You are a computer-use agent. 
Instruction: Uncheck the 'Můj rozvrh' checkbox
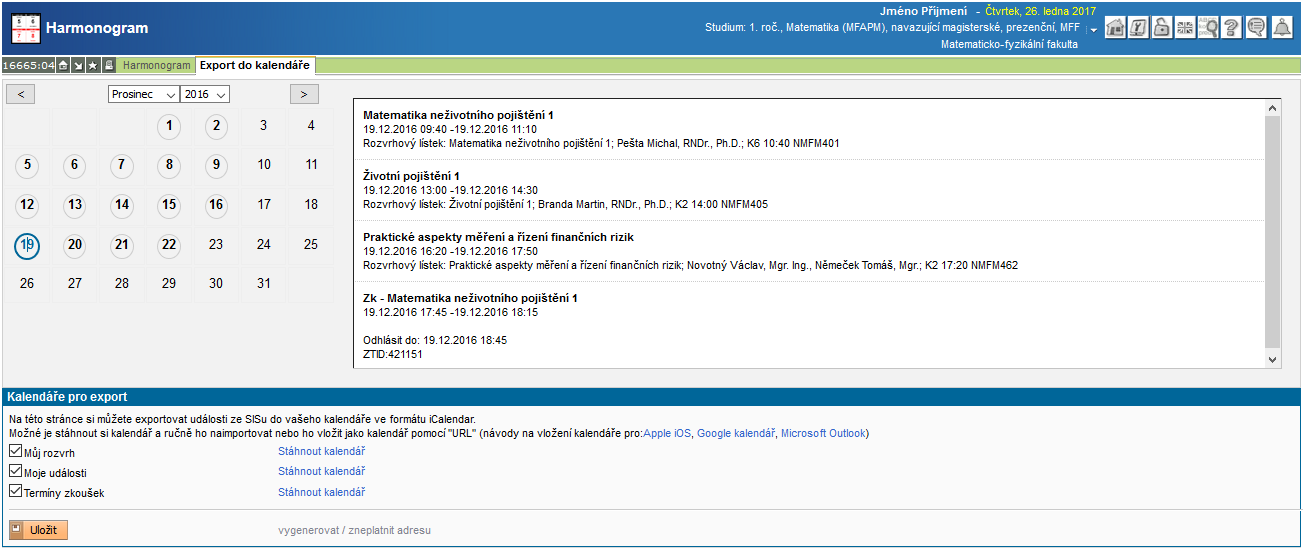pyautogui.click(x=15, y=452)
